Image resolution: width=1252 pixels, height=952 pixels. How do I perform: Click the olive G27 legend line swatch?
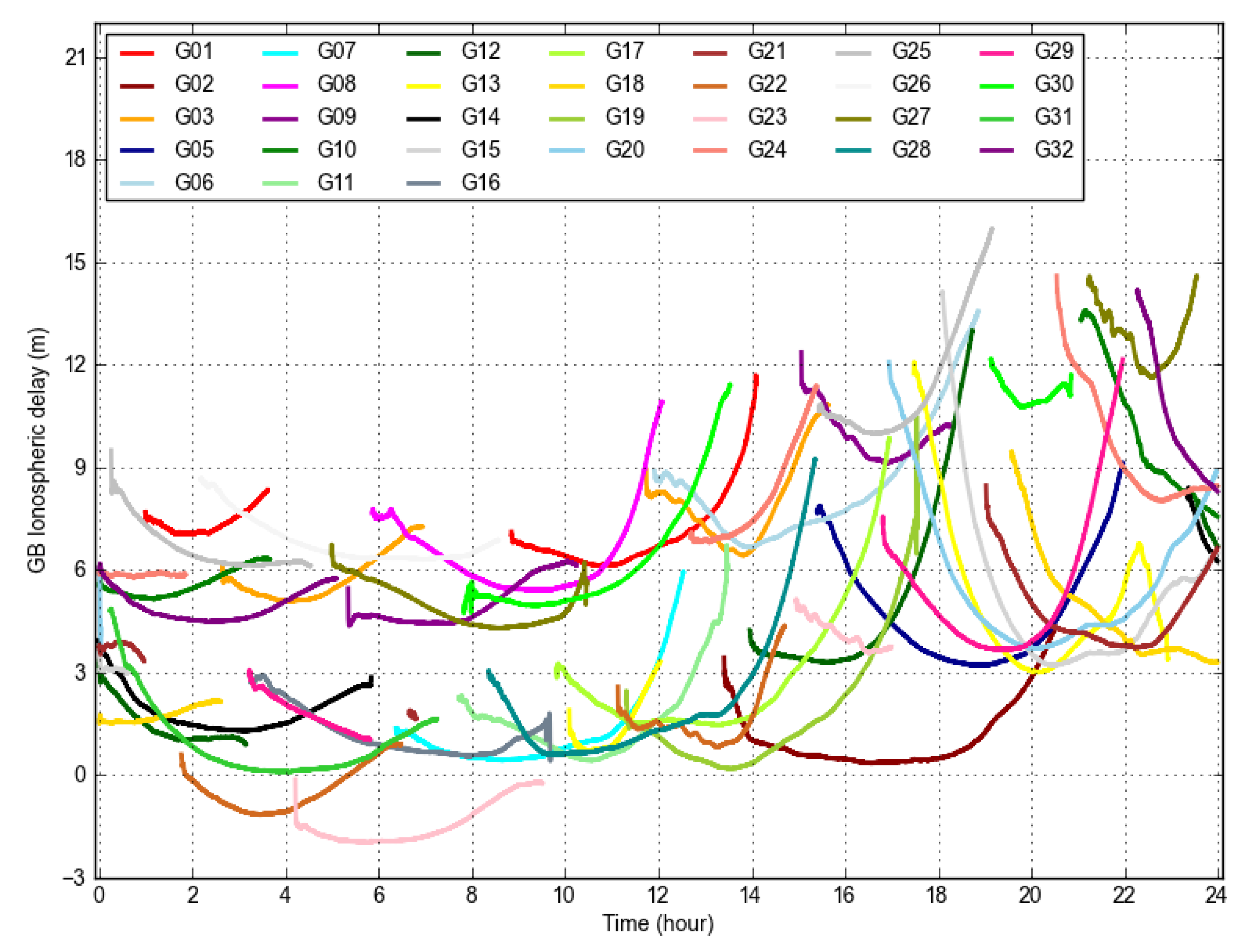pyautogui.click(x=854, y=119)
